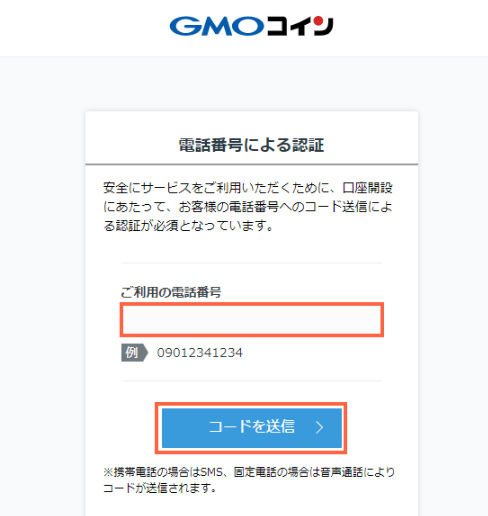The image size is (488, 516).
Task: Click the blue GMO letters in logo
Action: pos(217,26)
